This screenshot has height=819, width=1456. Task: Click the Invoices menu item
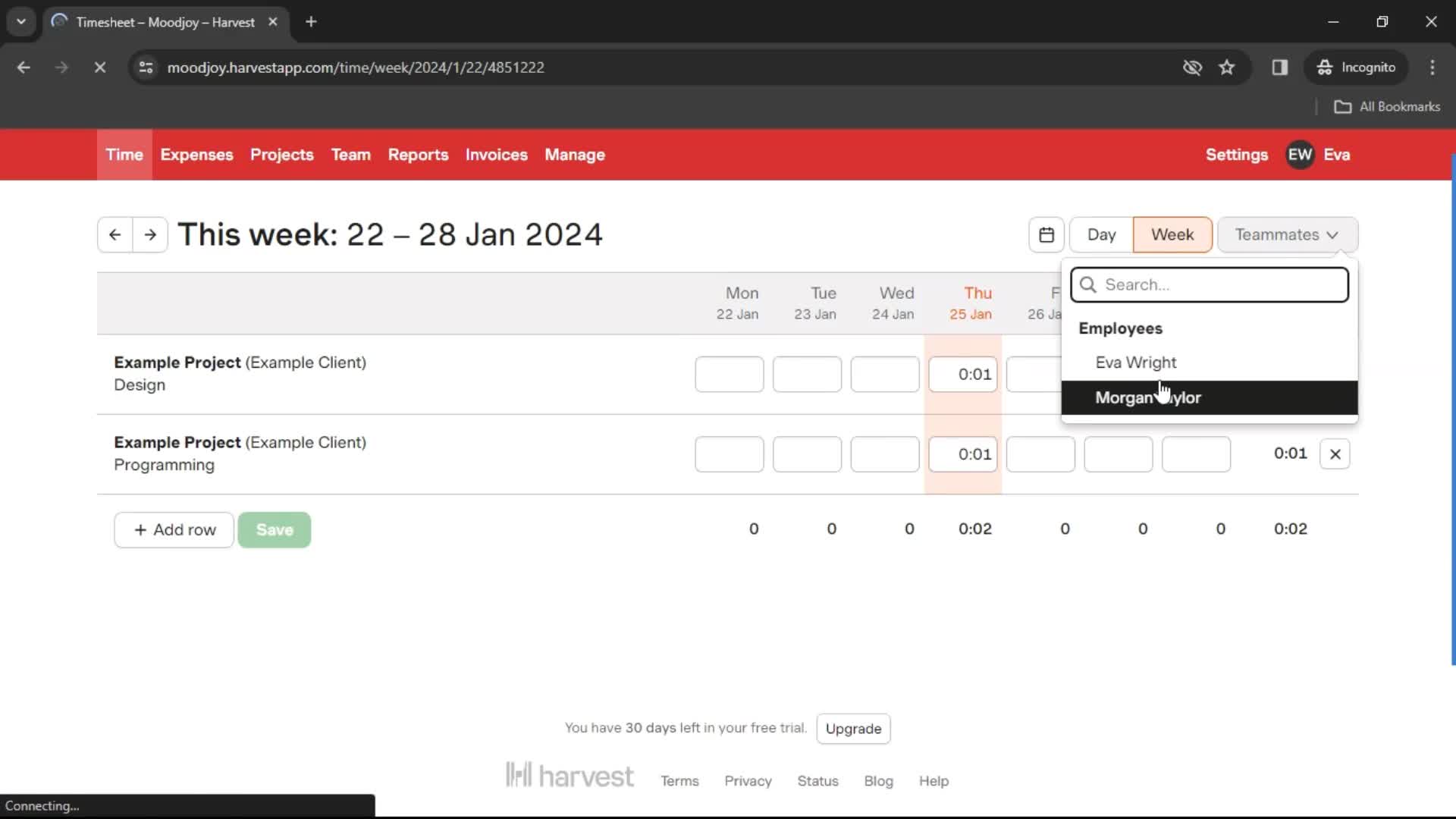coord(497,155)
